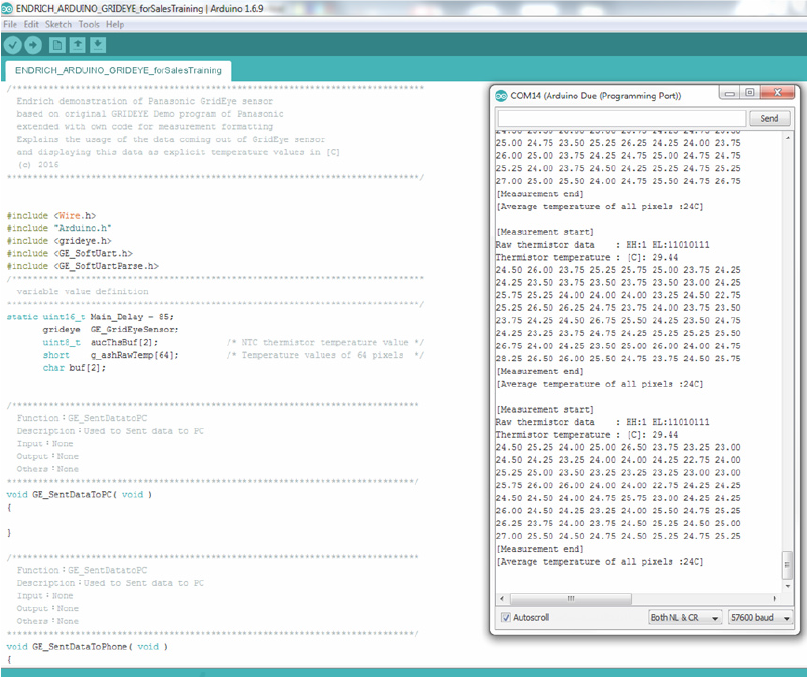Toggle the Autoscroll checkbox
The height and width of the screenshot is (677, 808).
coord(506,617)
